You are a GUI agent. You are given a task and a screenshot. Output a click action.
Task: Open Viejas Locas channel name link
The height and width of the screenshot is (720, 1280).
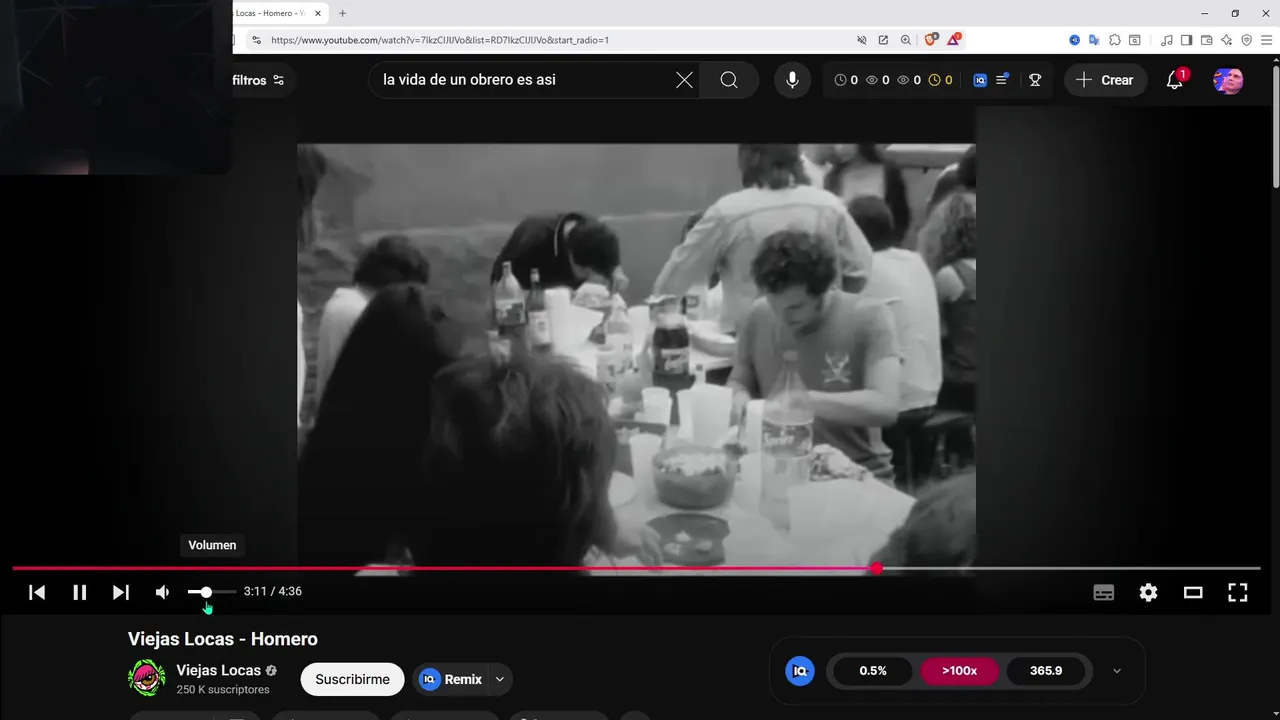tap(219, 670)
